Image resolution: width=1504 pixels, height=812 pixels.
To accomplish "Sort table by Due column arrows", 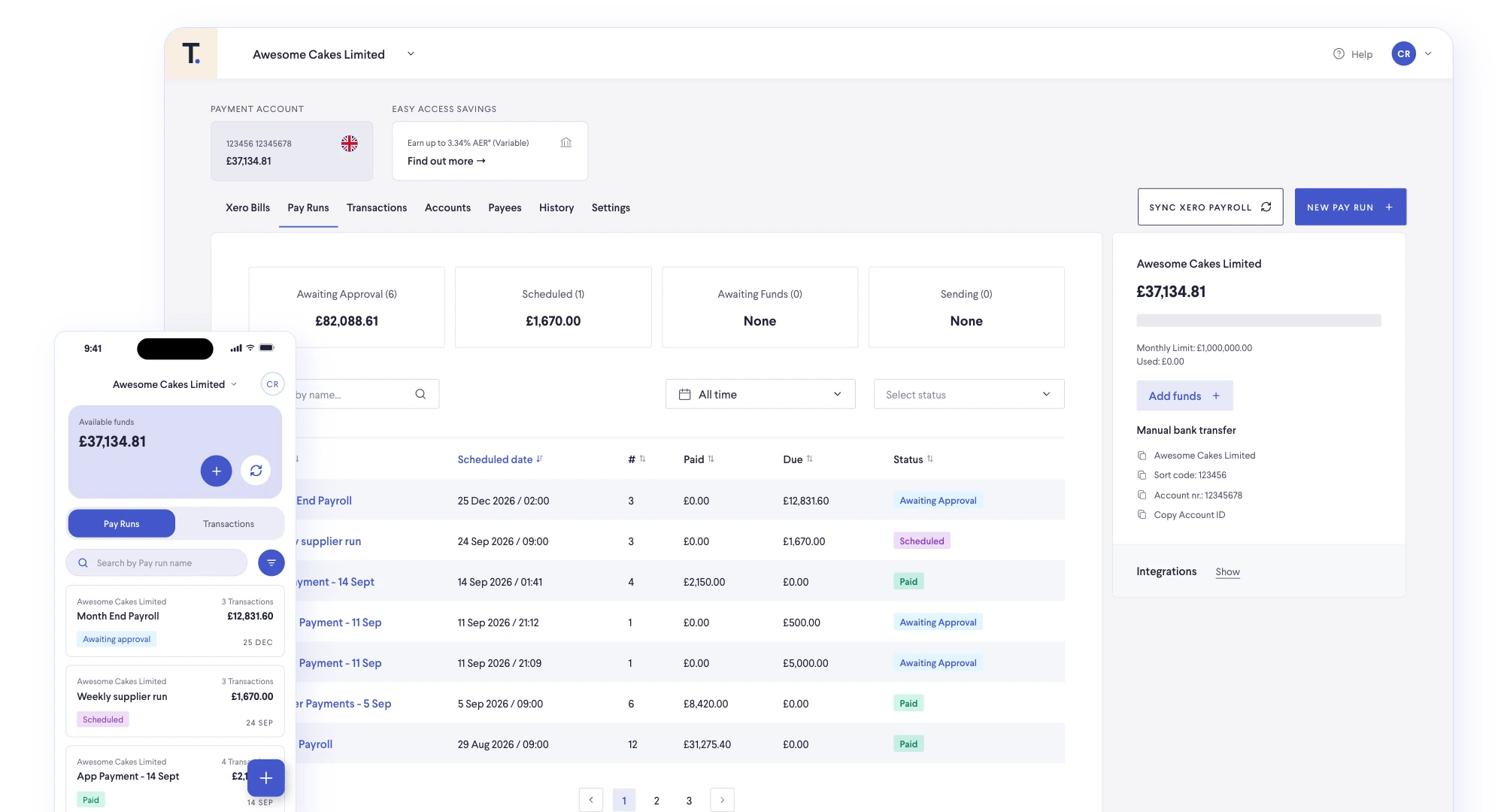I will click(x=809, y=459).
